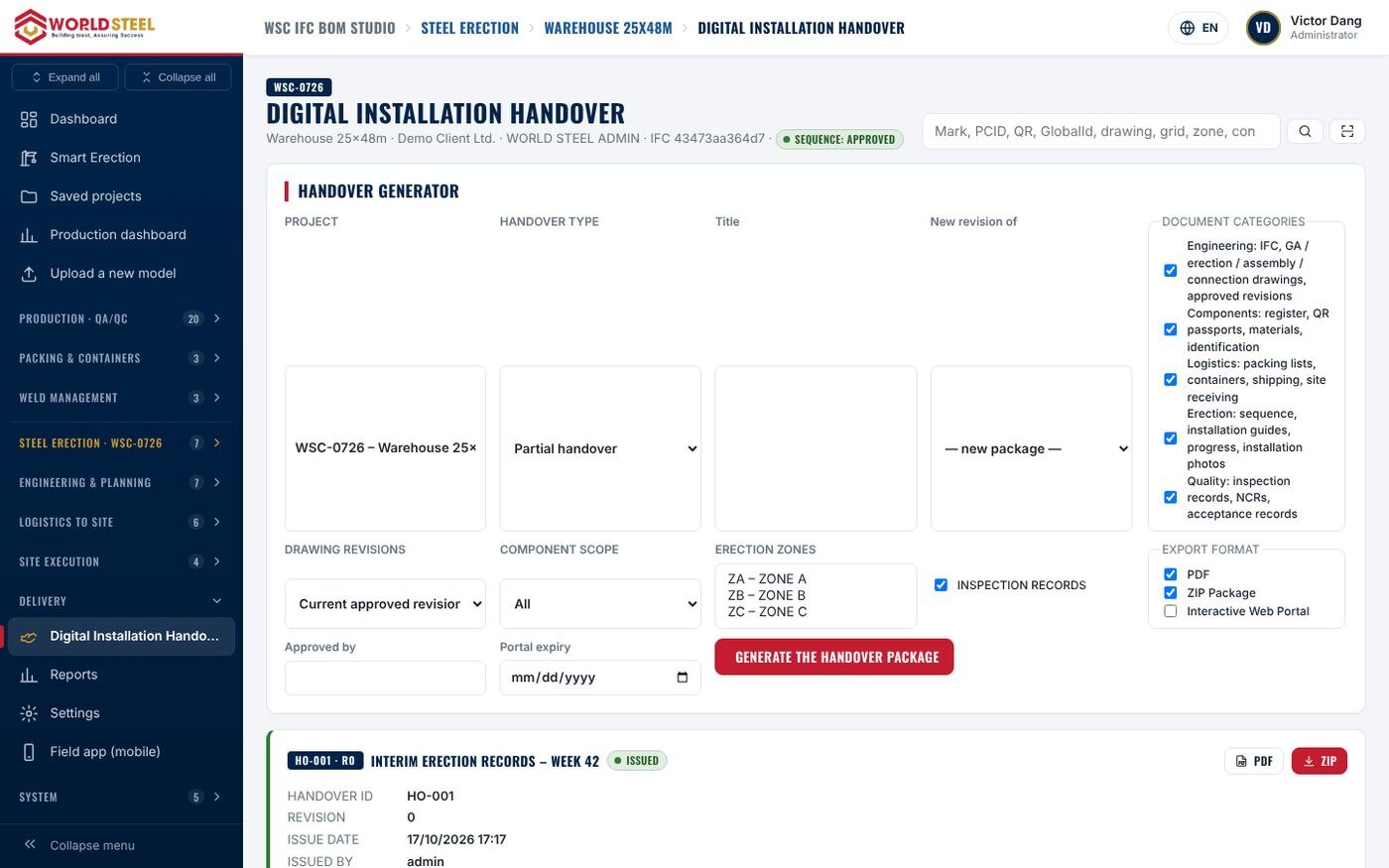Open the Dashboard grid icon
This screenshot has height=868, width=1389.
point(29,119)
